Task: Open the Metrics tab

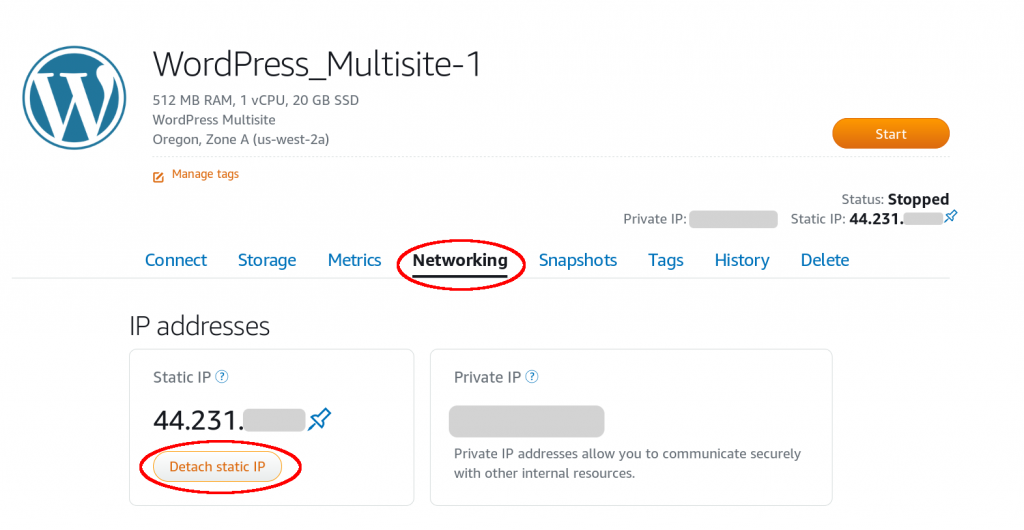Action: pyautogui.click(x=355, y=260)
